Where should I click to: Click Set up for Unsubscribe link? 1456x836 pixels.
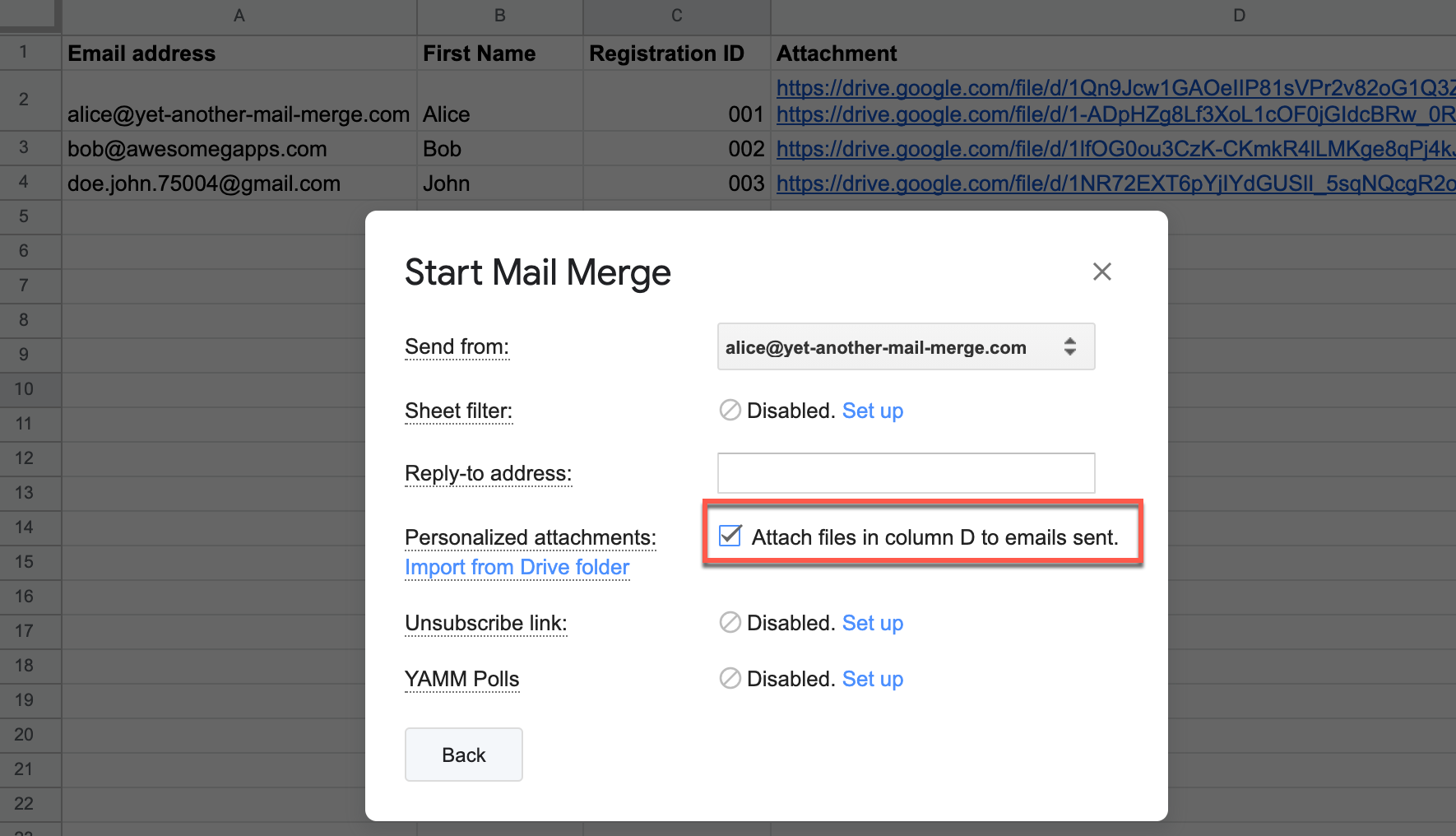[x=872, y=623]
